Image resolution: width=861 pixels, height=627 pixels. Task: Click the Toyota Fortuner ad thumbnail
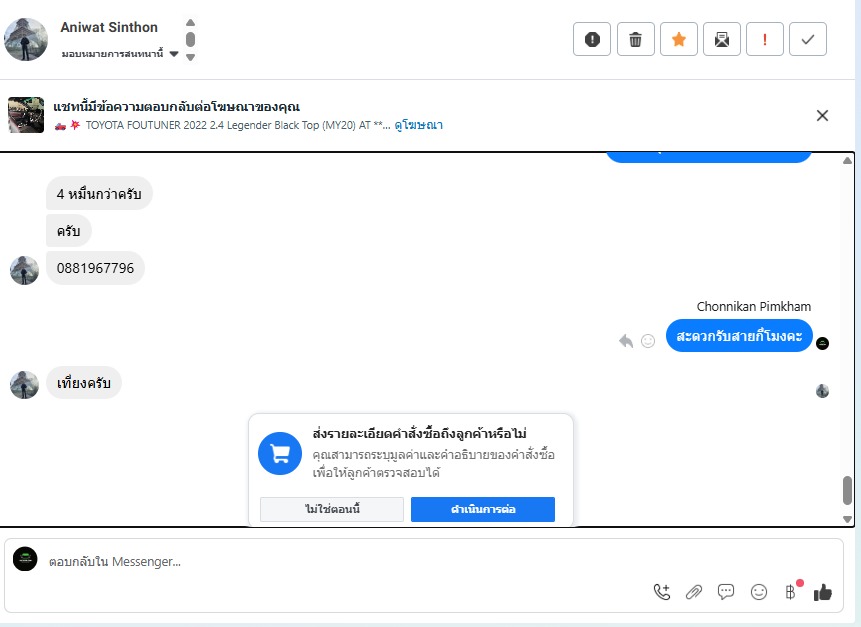[x=26, y=115]
